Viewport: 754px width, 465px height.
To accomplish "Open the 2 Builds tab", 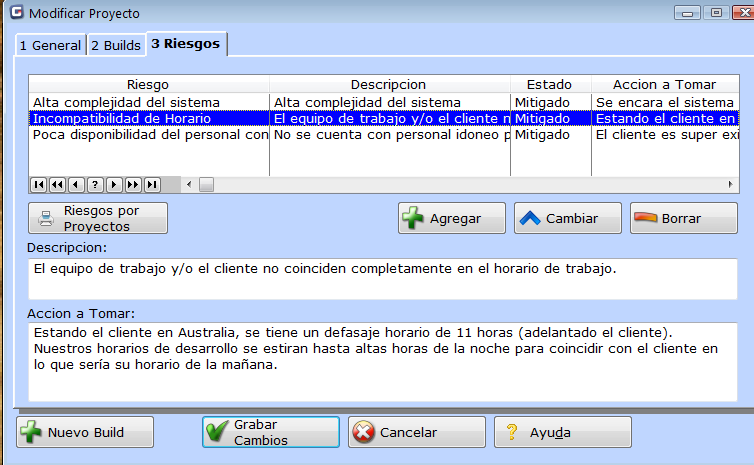I will (x=116, y=45).
